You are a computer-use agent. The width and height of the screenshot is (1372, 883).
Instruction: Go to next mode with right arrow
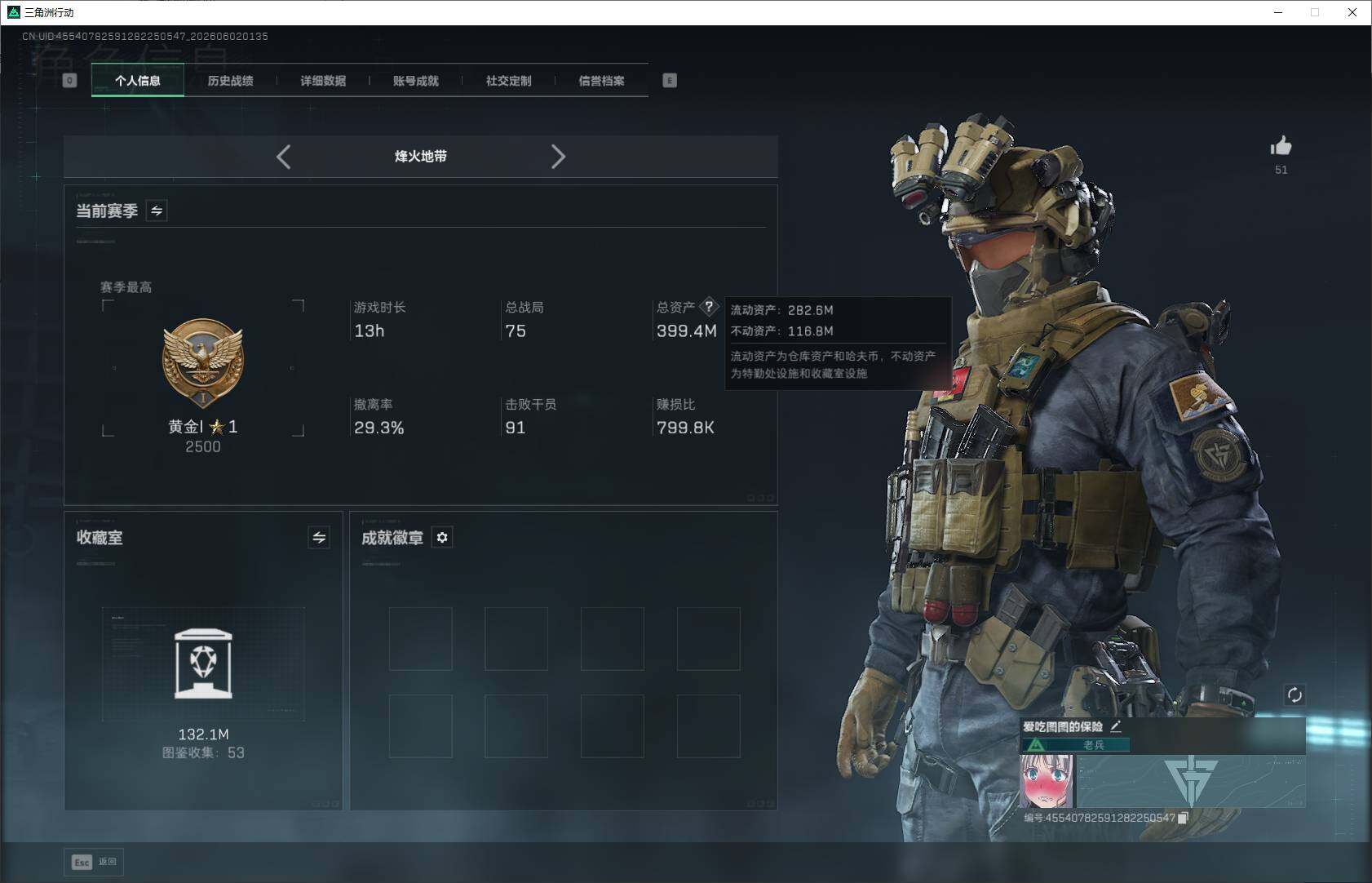pyautogui.click(x=558, y=157)
